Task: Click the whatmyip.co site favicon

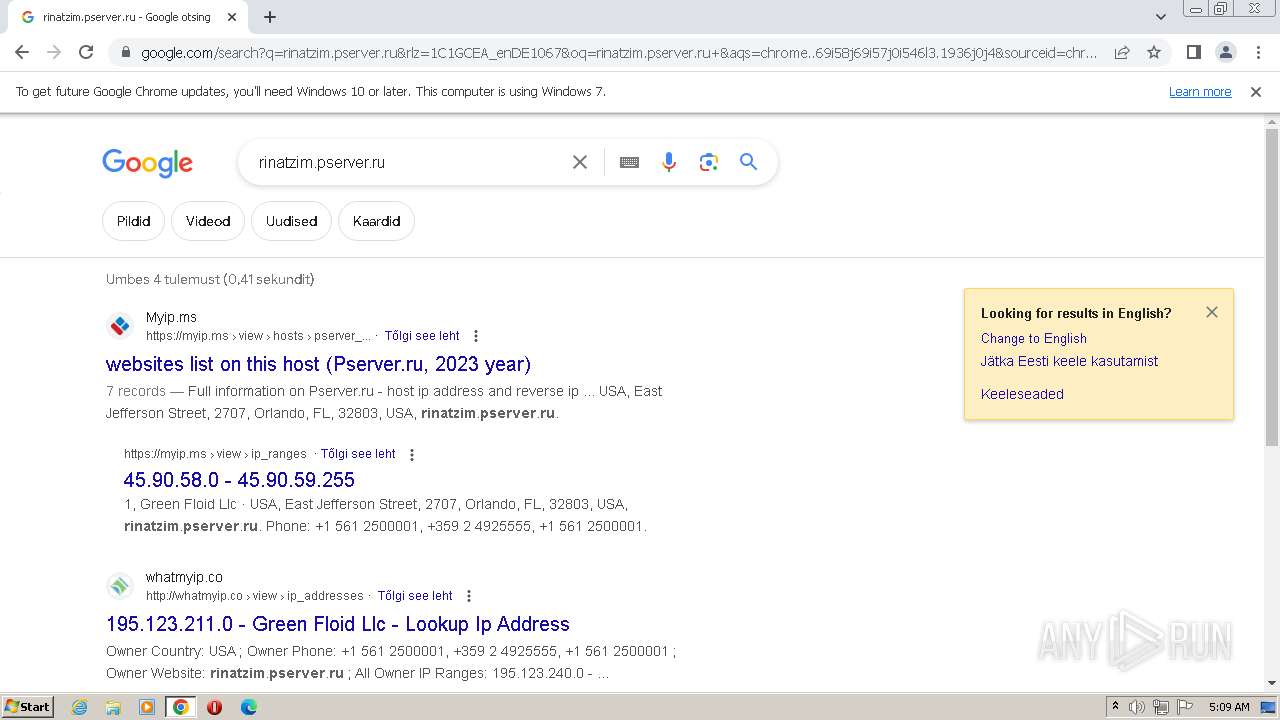Action: [120, 586]
